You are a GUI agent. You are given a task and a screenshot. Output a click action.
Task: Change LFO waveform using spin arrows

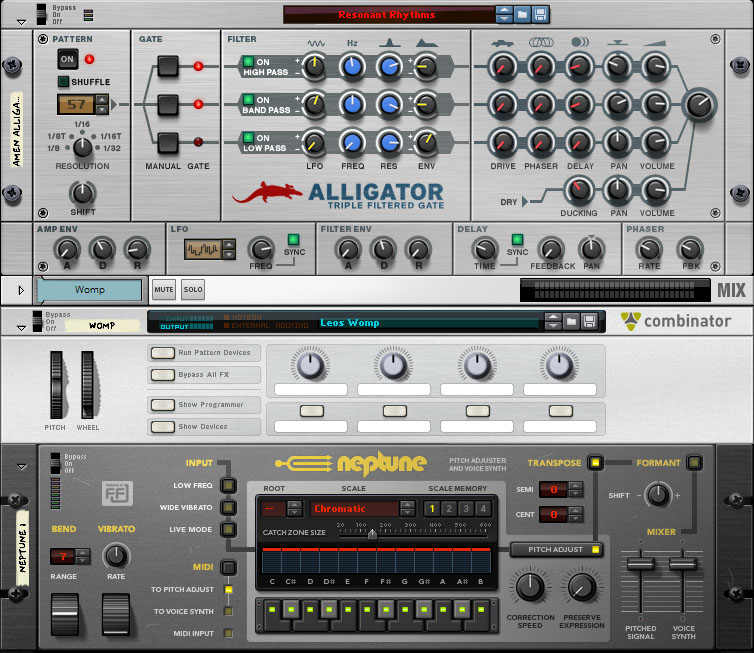229,249
